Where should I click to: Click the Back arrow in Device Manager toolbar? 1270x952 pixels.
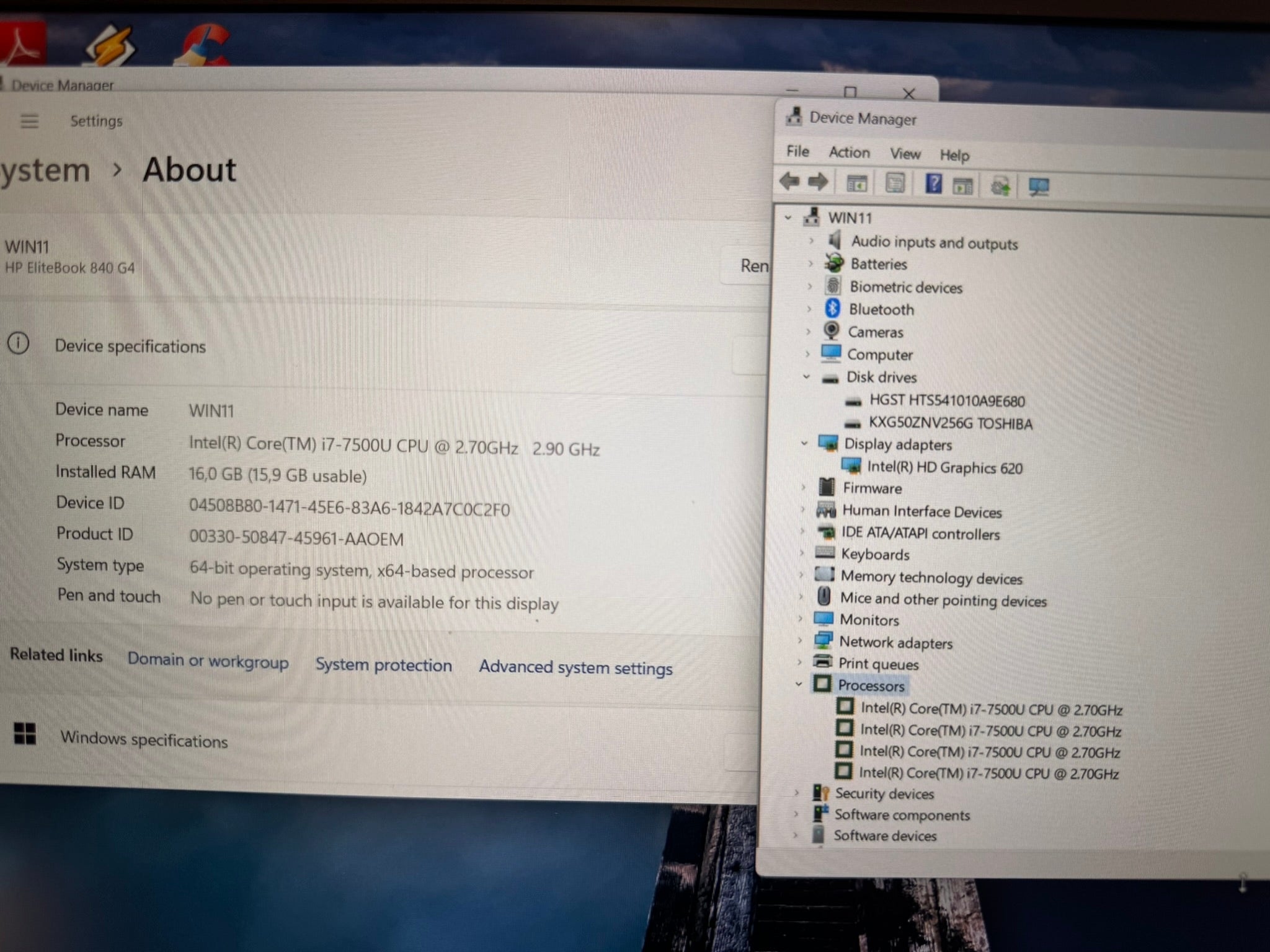pyautogui.click(x=789, y=182)
